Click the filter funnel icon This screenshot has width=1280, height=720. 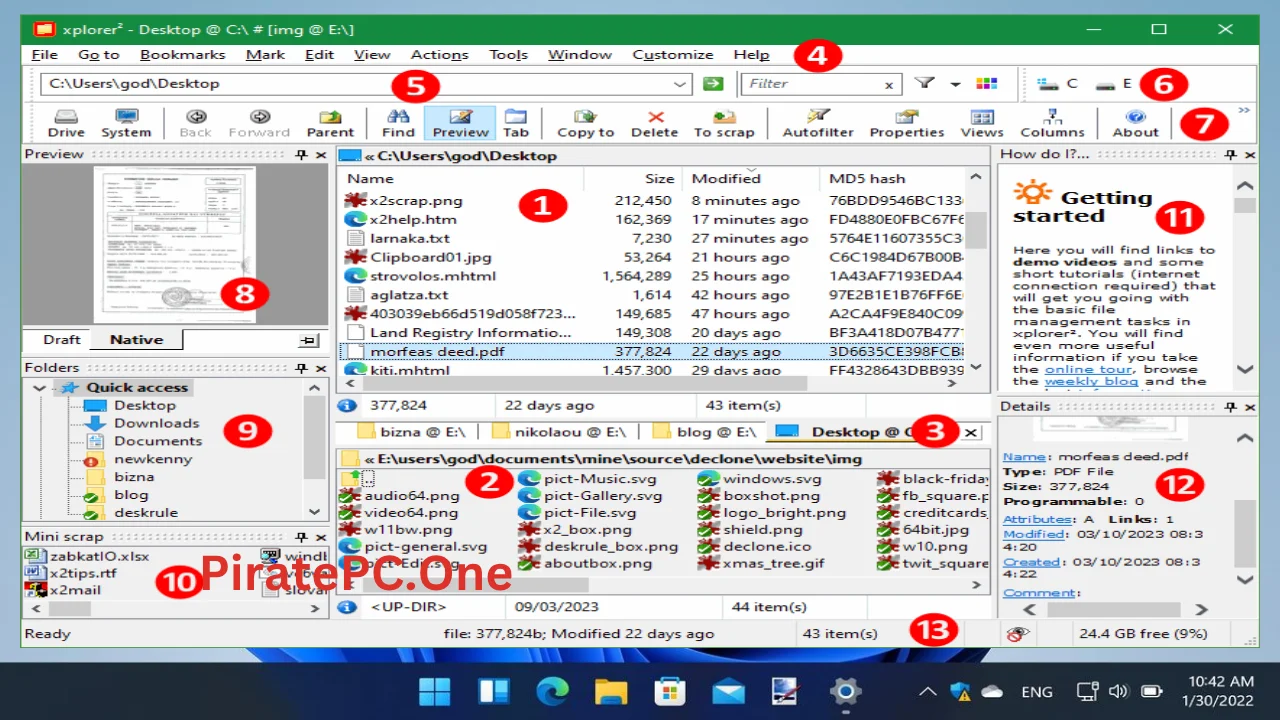click(925, 83)
